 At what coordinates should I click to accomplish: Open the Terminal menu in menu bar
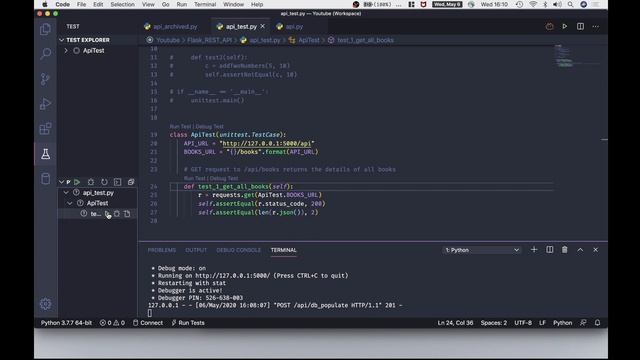click(x=204, y=4)
